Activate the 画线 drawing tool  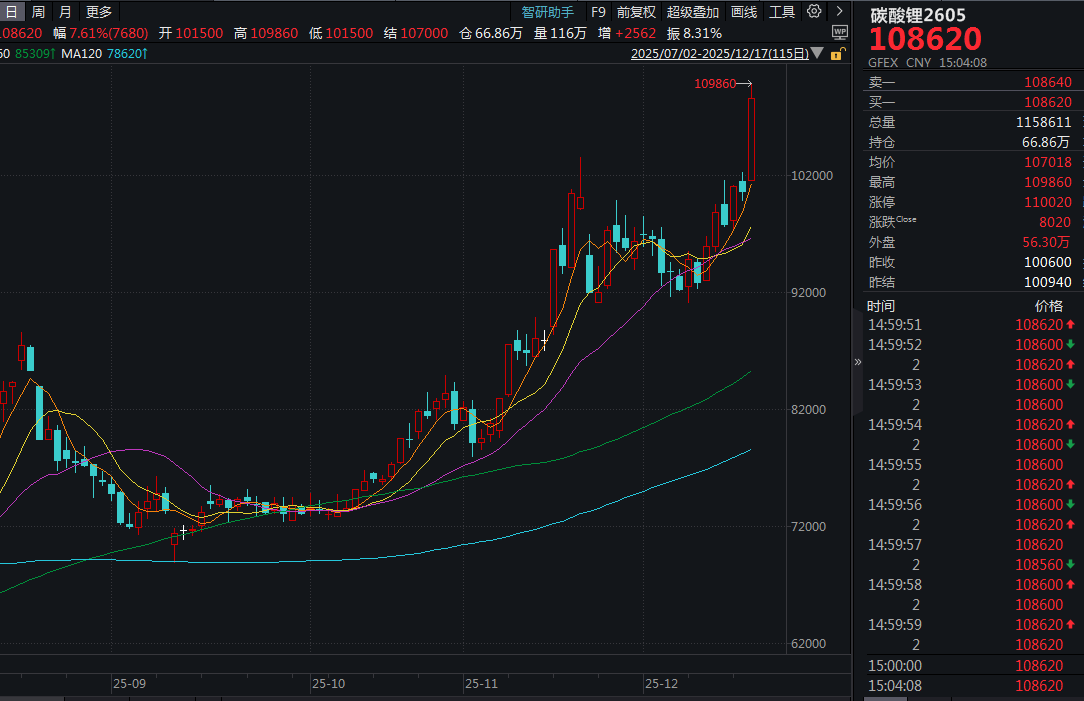(744, 12)
